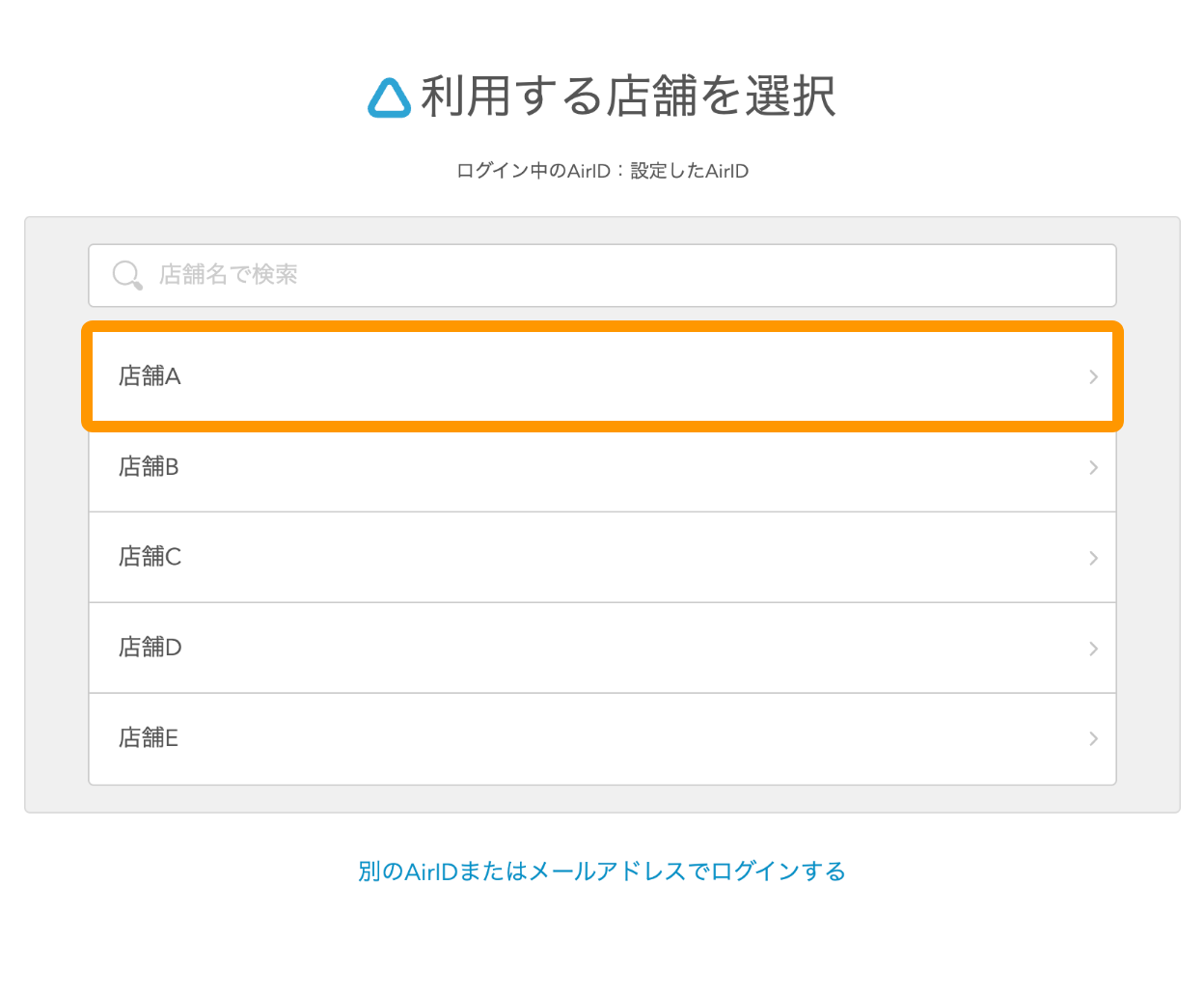The height and width of the screenshot is (996, 1204).
Task: Click the 店舗B name text
Action: pyautogui.click(x=149, y=467)
